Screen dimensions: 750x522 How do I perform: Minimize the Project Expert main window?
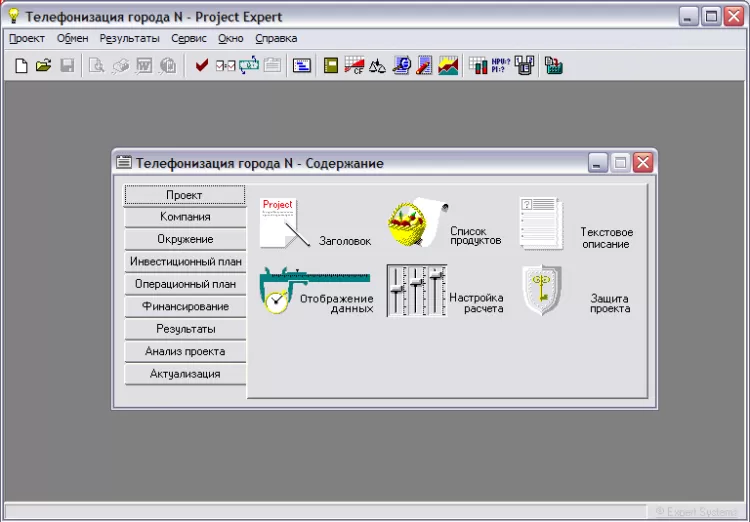[688, 17]
